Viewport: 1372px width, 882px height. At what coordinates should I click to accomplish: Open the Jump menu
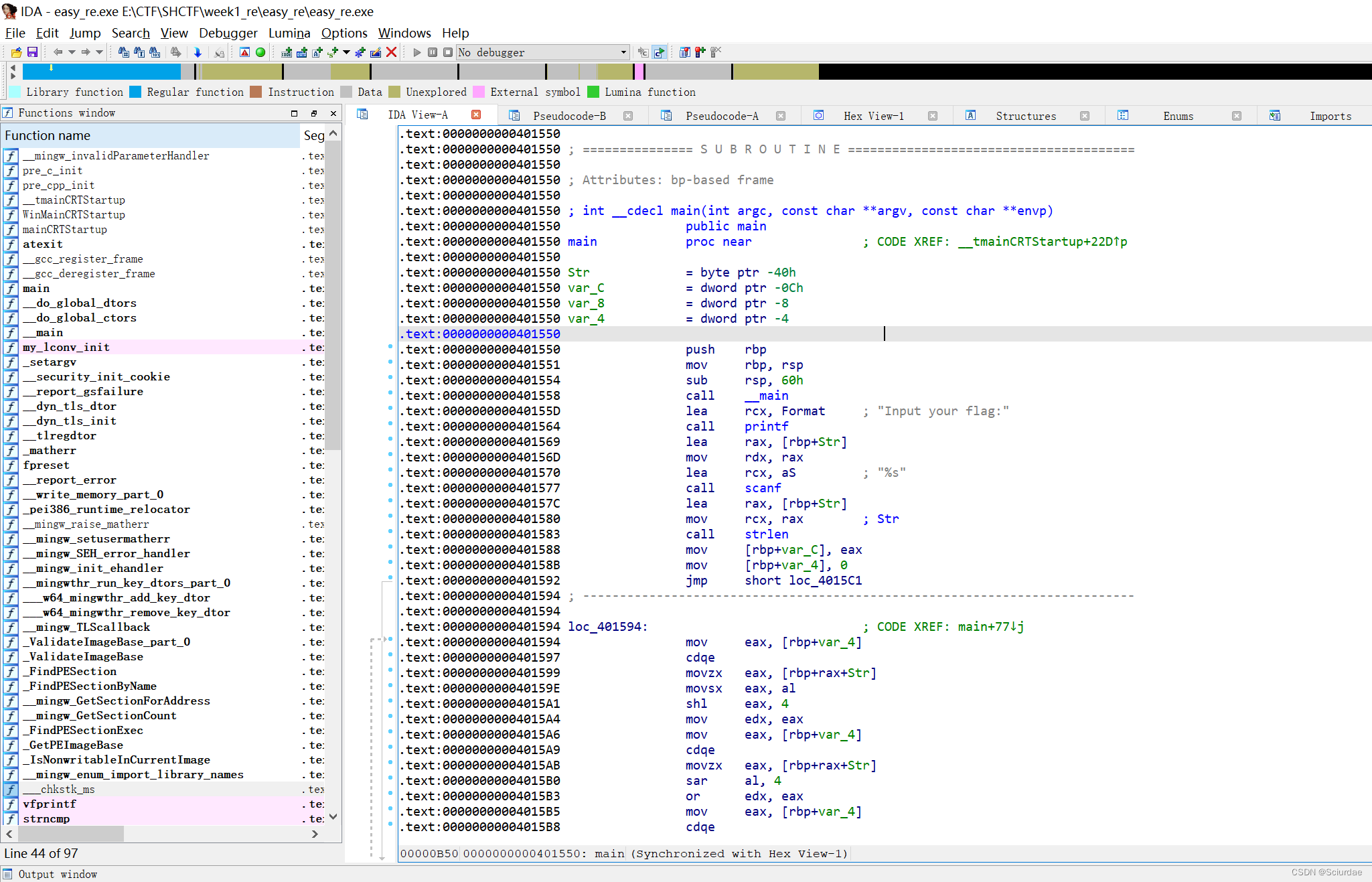click(x=85, y=33)
